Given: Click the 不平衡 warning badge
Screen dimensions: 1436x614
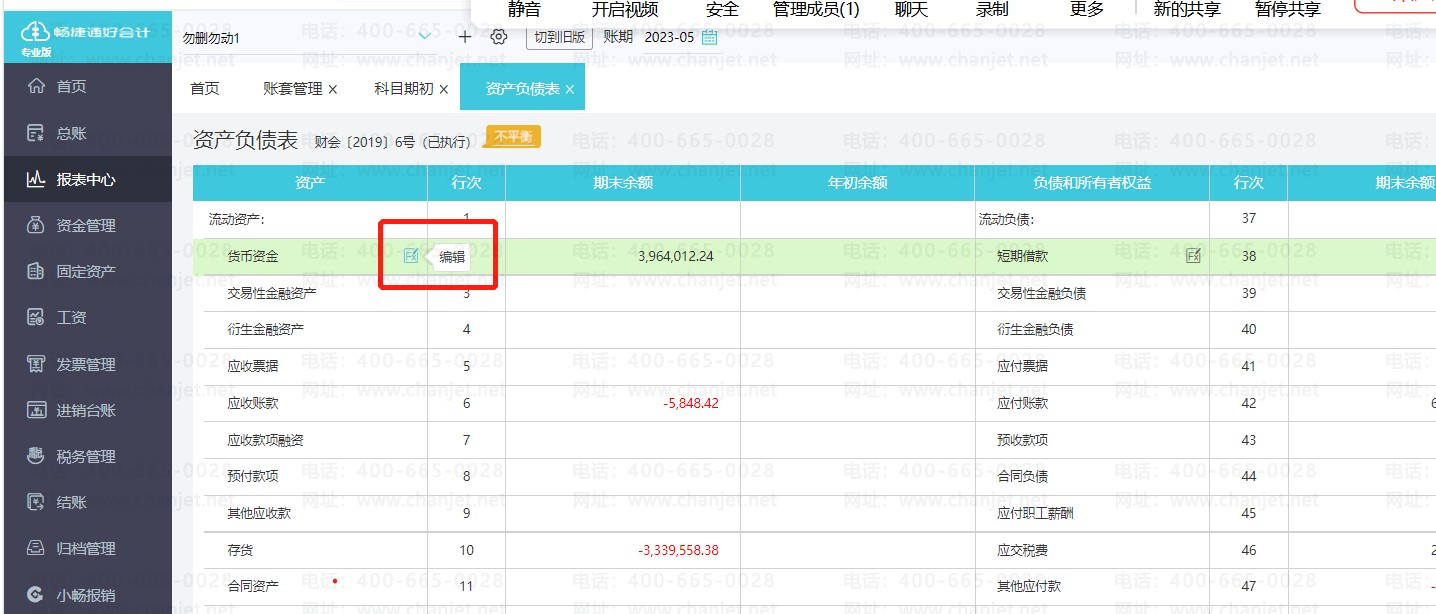Looking at the screenshot, I should (x=513, y=137).
